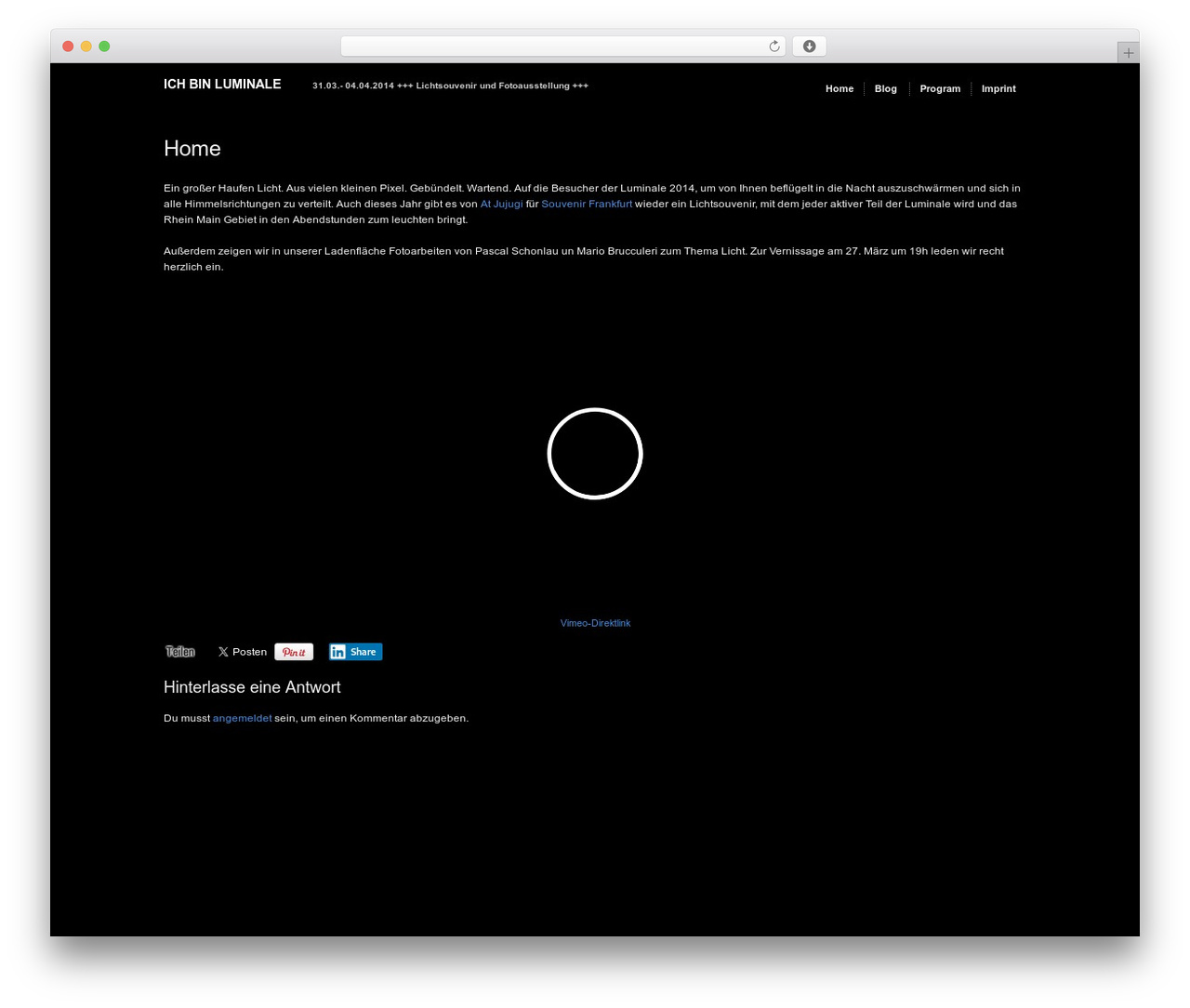Click the Home page heading
1190x1008 pixels.
pos(192,149)
